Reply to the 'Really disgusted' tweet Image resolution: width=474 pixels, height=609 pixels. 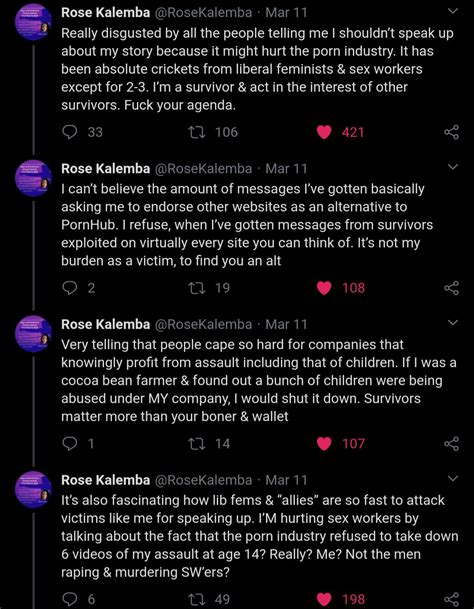pyautogui.click(x=70, y=132)
